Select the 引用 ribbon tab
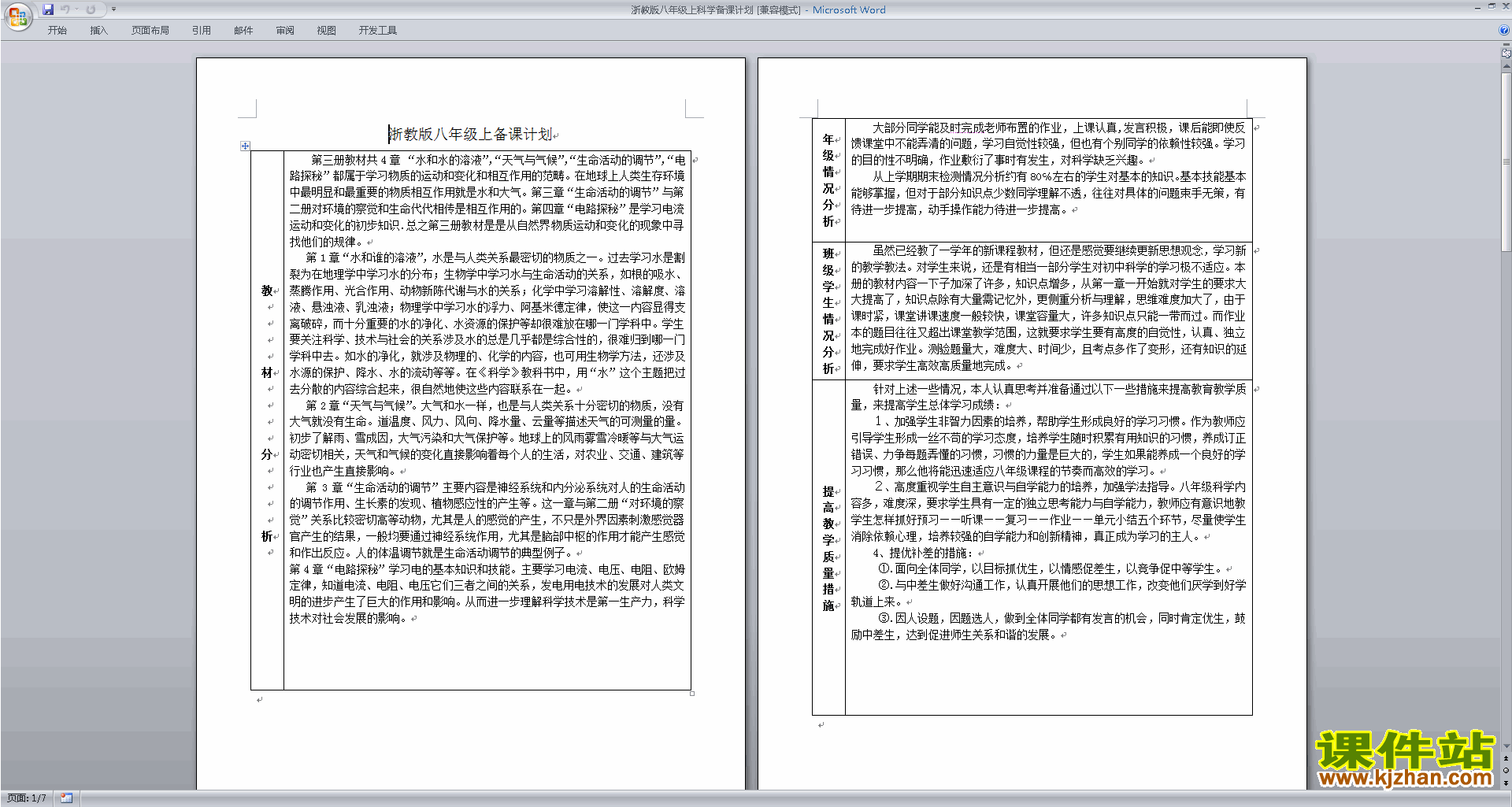This screenshot has width=1512, height=807. (201, 31)
